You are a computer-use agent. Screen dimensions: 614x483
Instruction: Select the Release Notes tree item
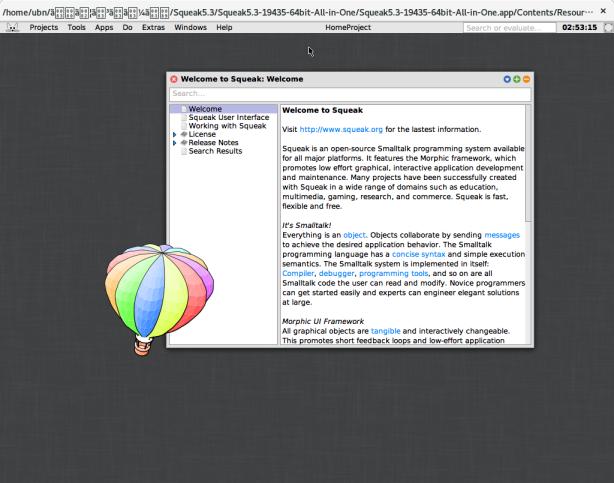[213, 143]
